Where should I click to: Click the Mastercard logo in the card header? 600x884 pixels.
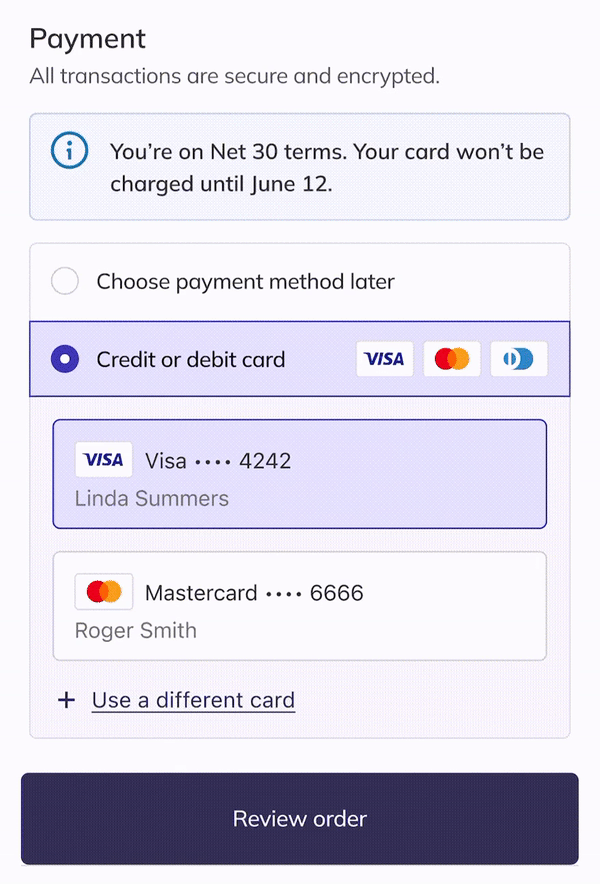[x=452, y=359]
